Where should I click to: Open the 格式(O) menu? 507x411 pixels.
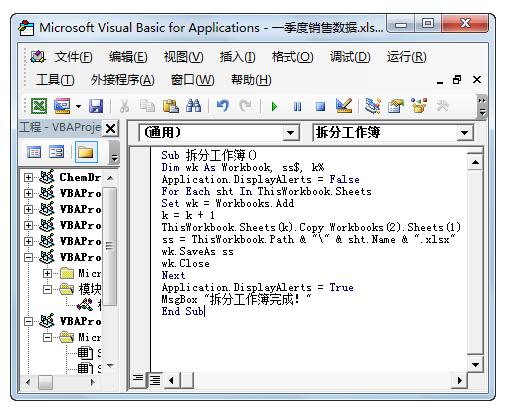coord(292,57)
